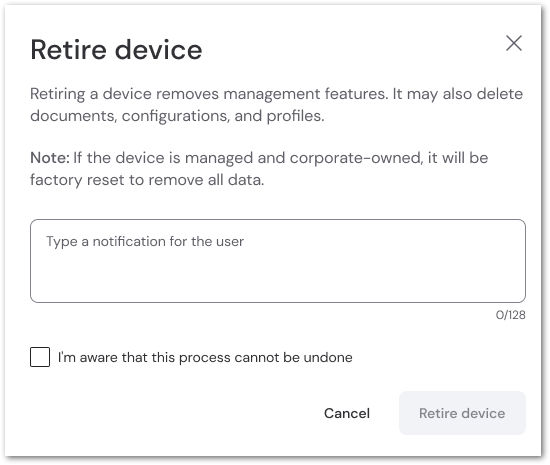
Task: Select the Cancel text button
Action: [347, 413]
